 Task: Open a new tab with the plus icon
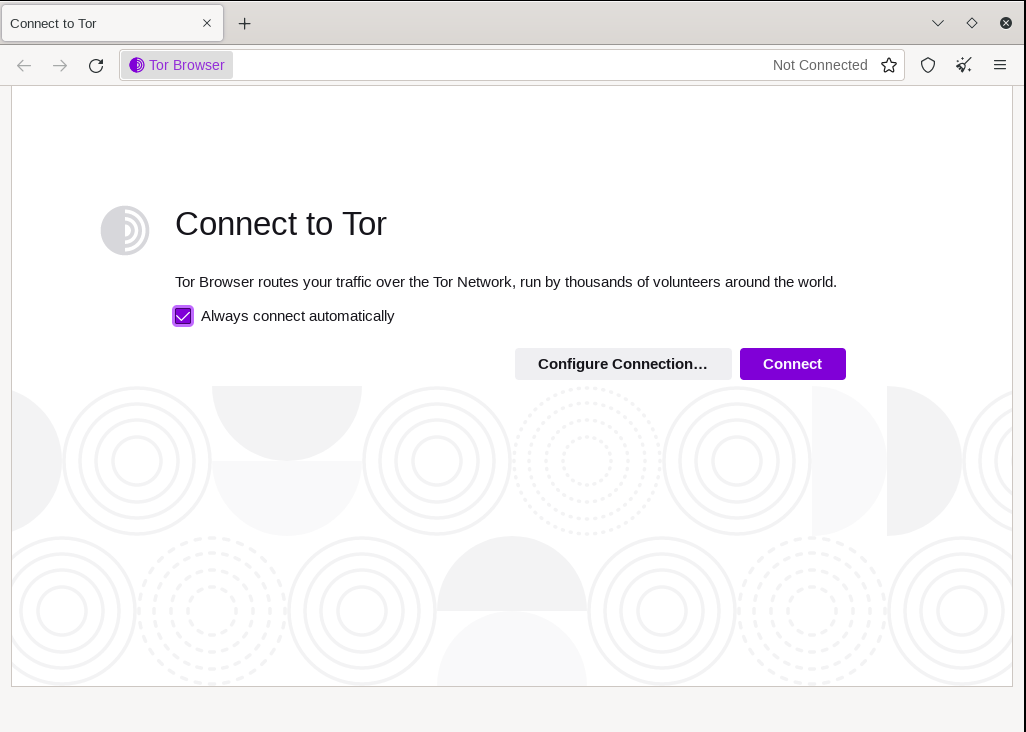point(245,23)
